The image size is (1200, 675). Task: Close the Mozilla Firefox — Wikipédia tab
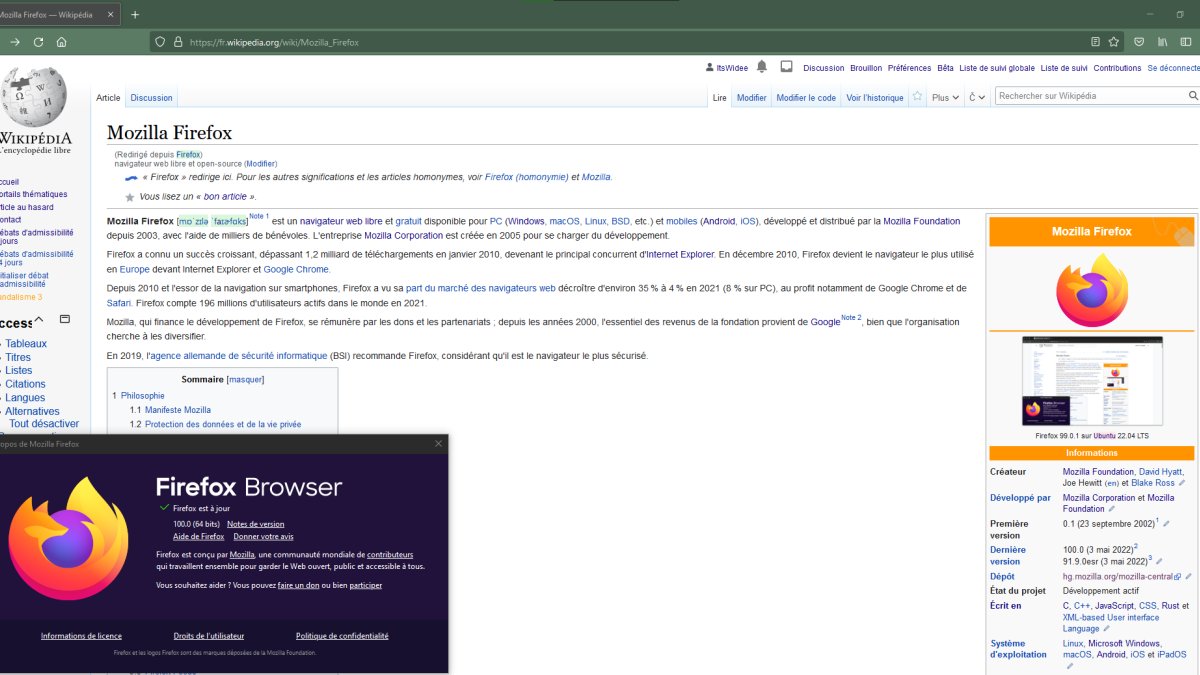pos(109,15)
